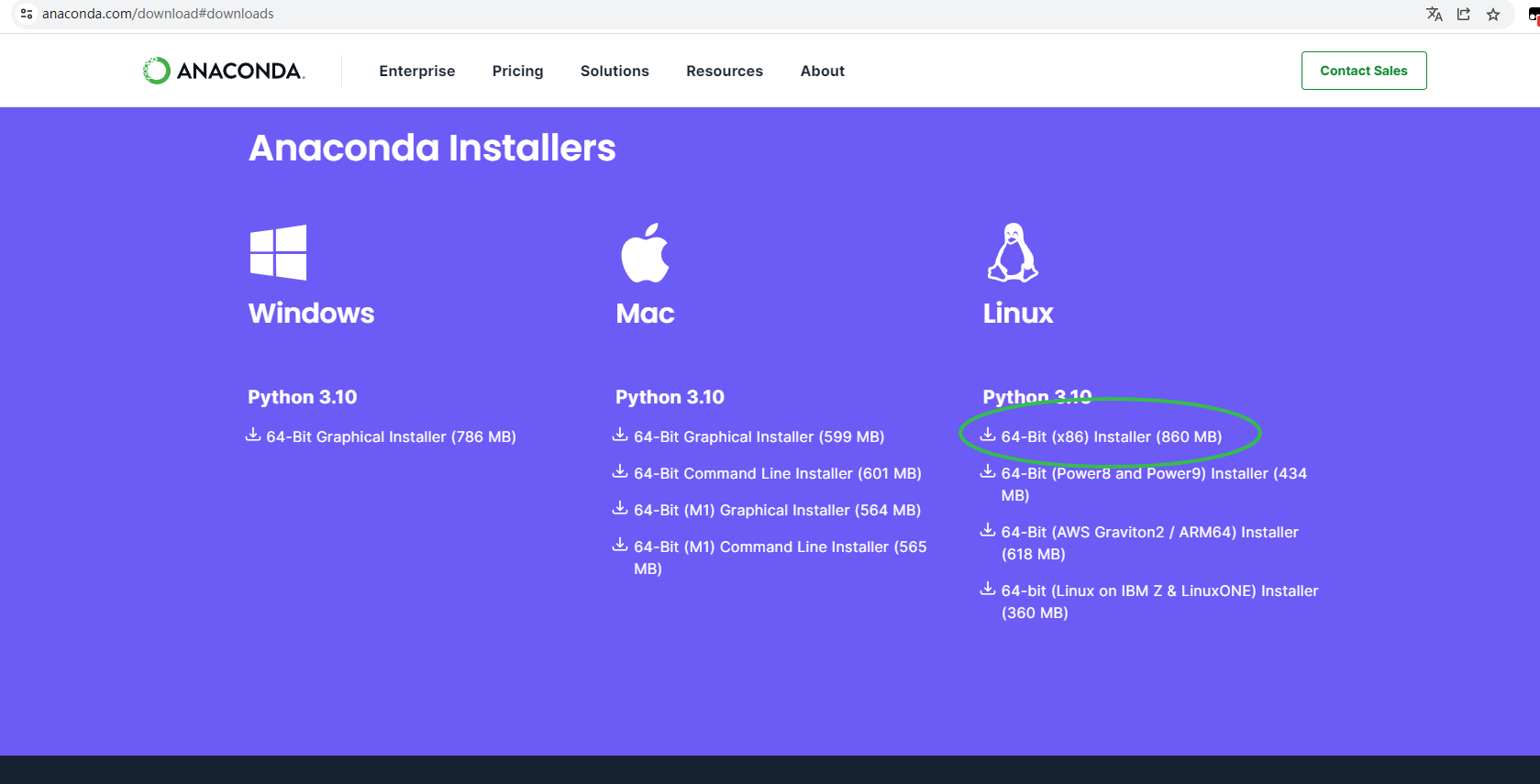The image size is (1540, 784).
Task: Click Python 3.10 label under Mac
Action: (x=670, y=397)
